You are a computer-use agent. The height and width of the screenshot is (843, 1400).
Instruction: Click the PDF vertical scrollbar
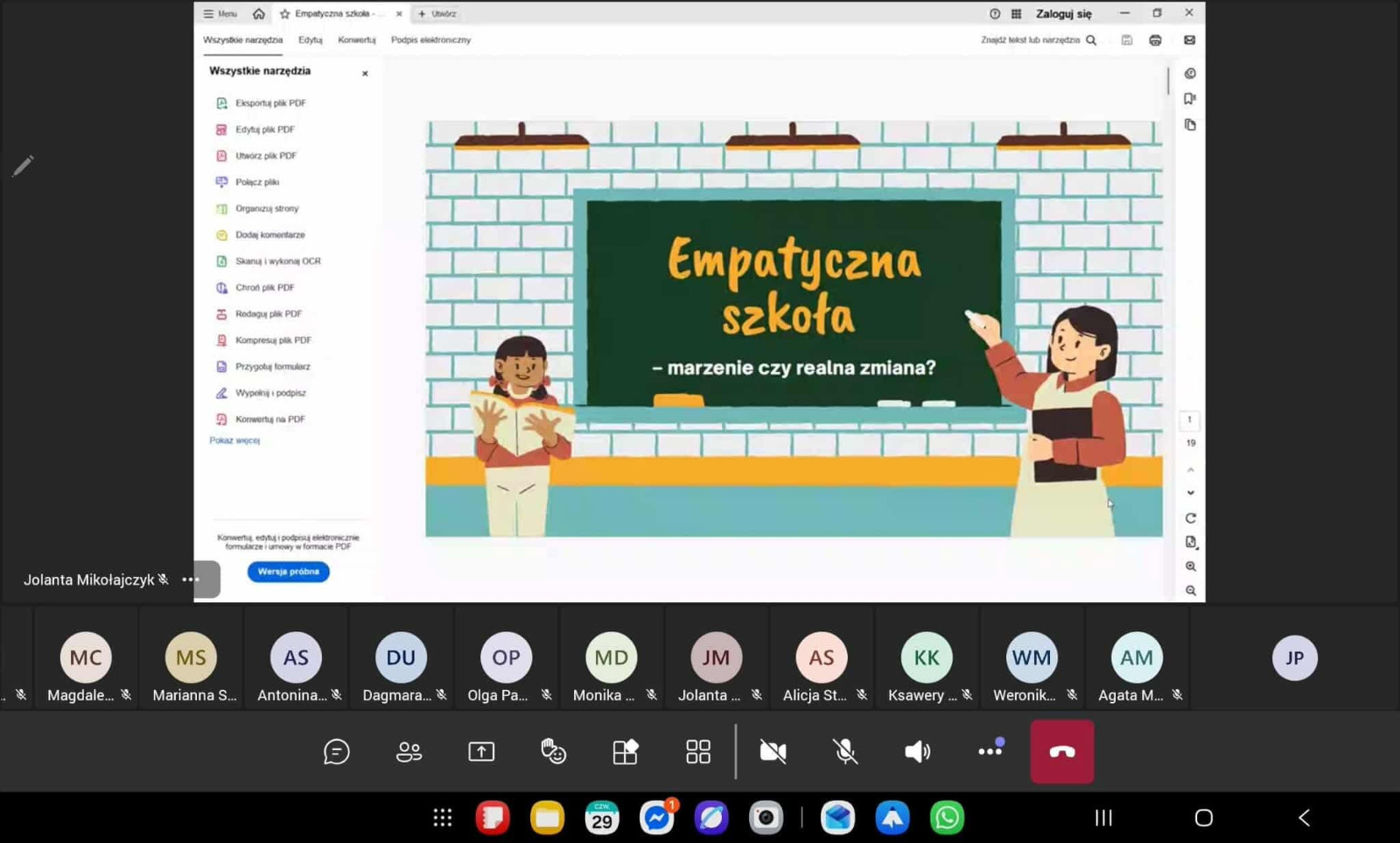pyautogui.click(x=1168, y=81)
